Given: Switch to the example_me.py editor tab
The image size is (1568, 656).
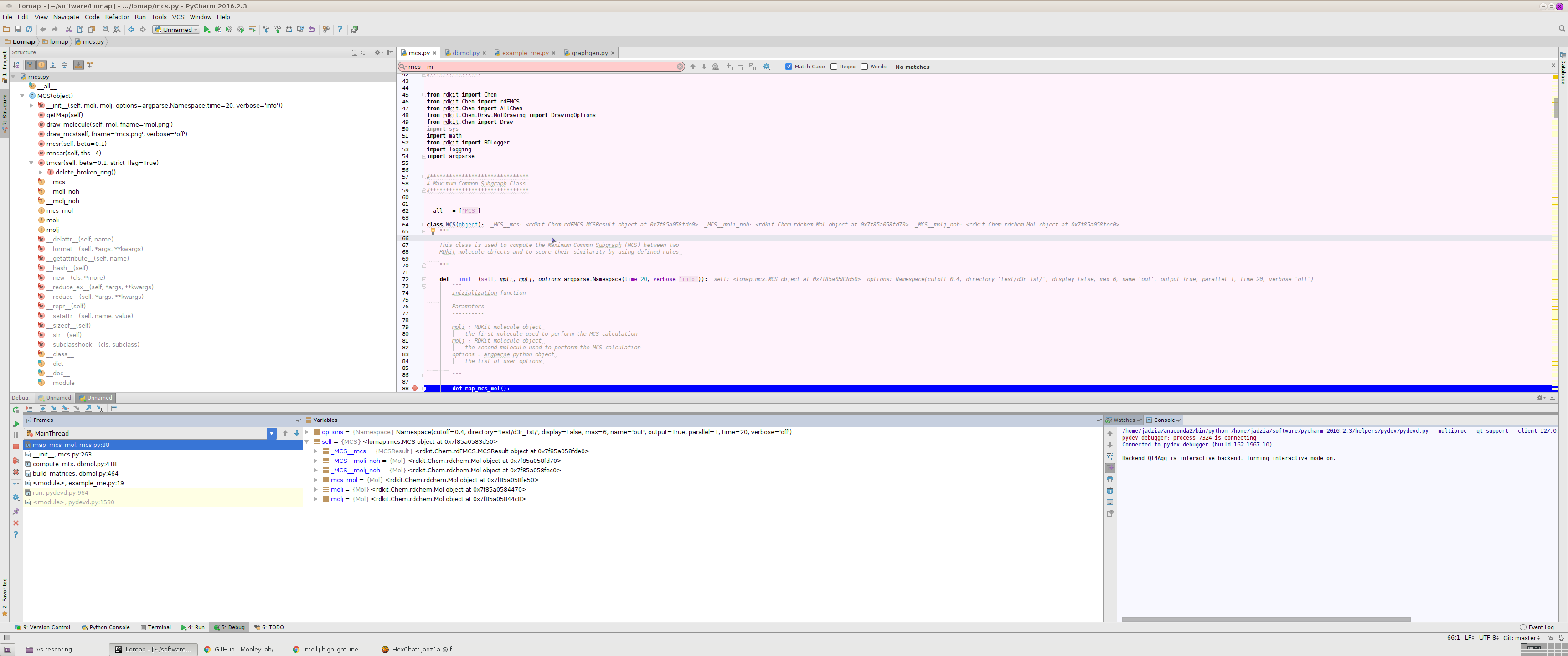Looking at the screenshot, I should point(524,53).
